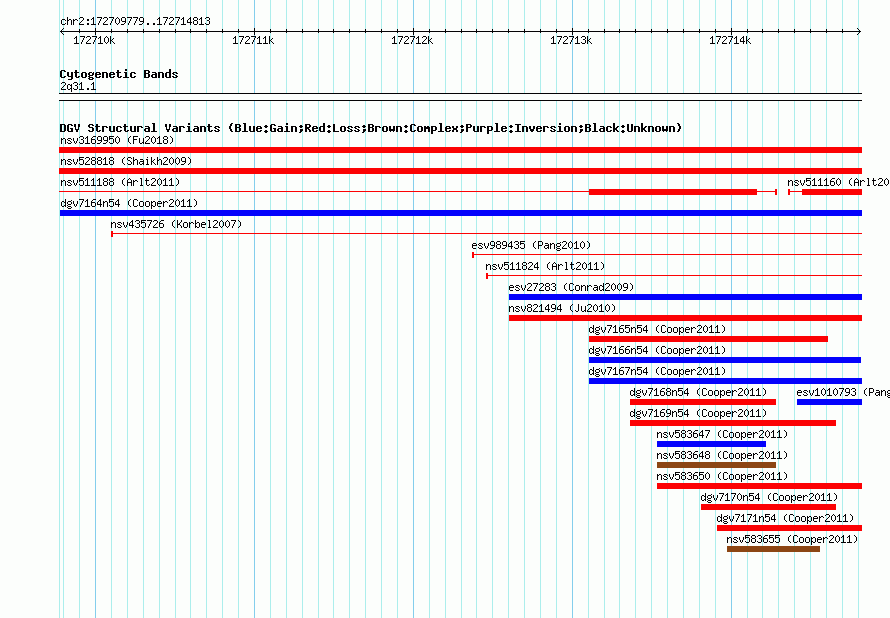Screen dimensions: 890x618
Task: Click the dgv7169n54 red loss bar
Action: coord(733,423)
